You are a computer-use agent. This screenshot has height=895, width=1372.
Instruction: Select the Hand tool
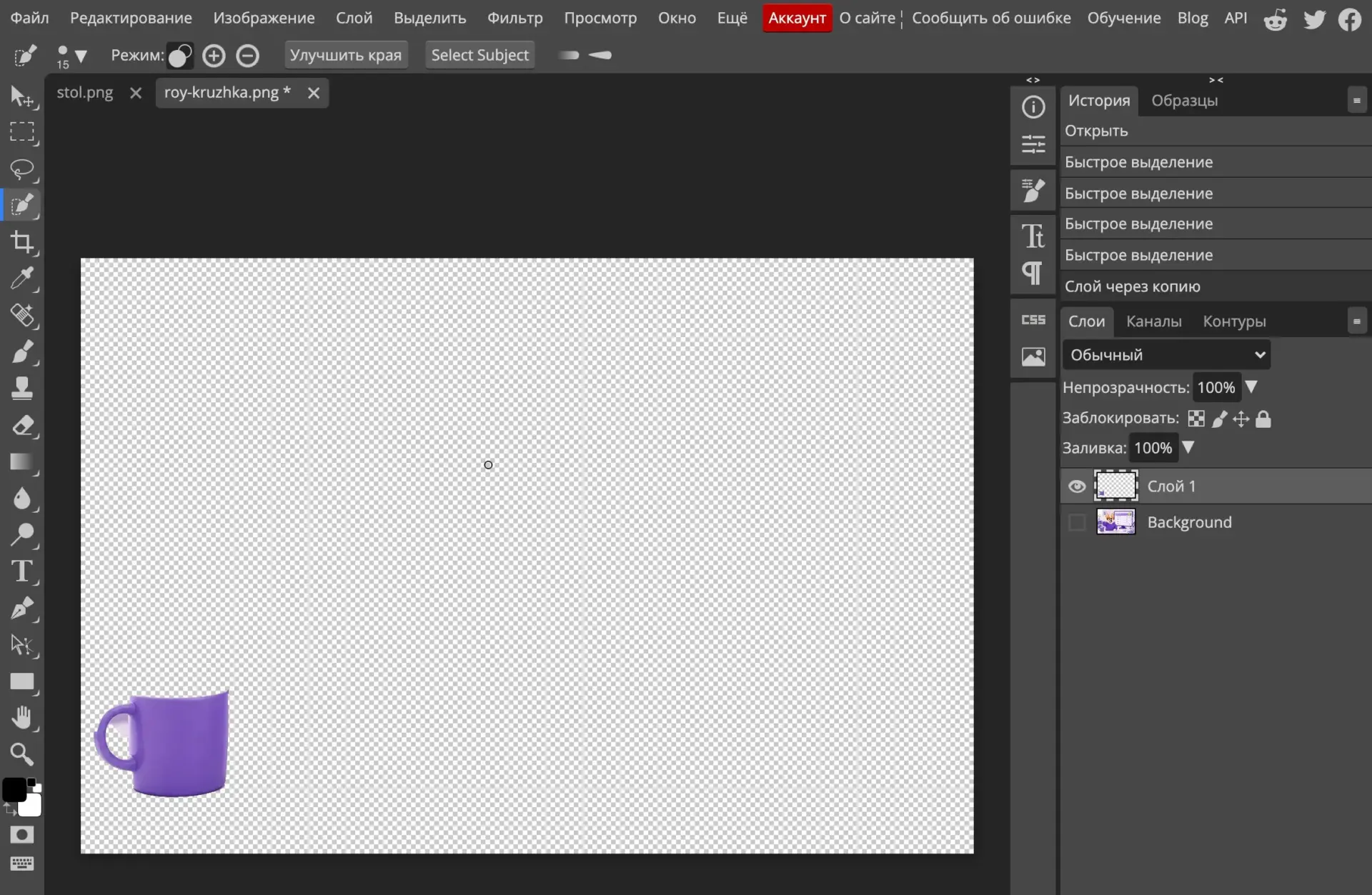point(22,718)
